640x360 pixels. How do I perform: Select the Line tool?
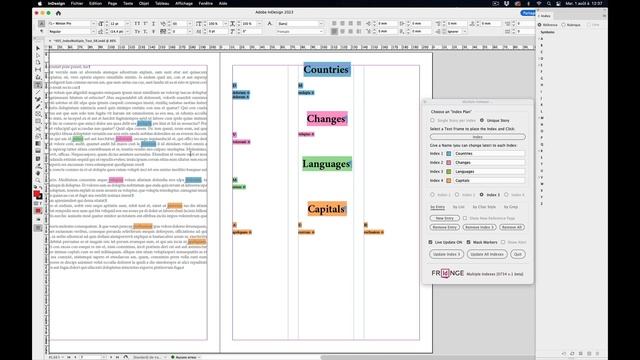(38, 92)
